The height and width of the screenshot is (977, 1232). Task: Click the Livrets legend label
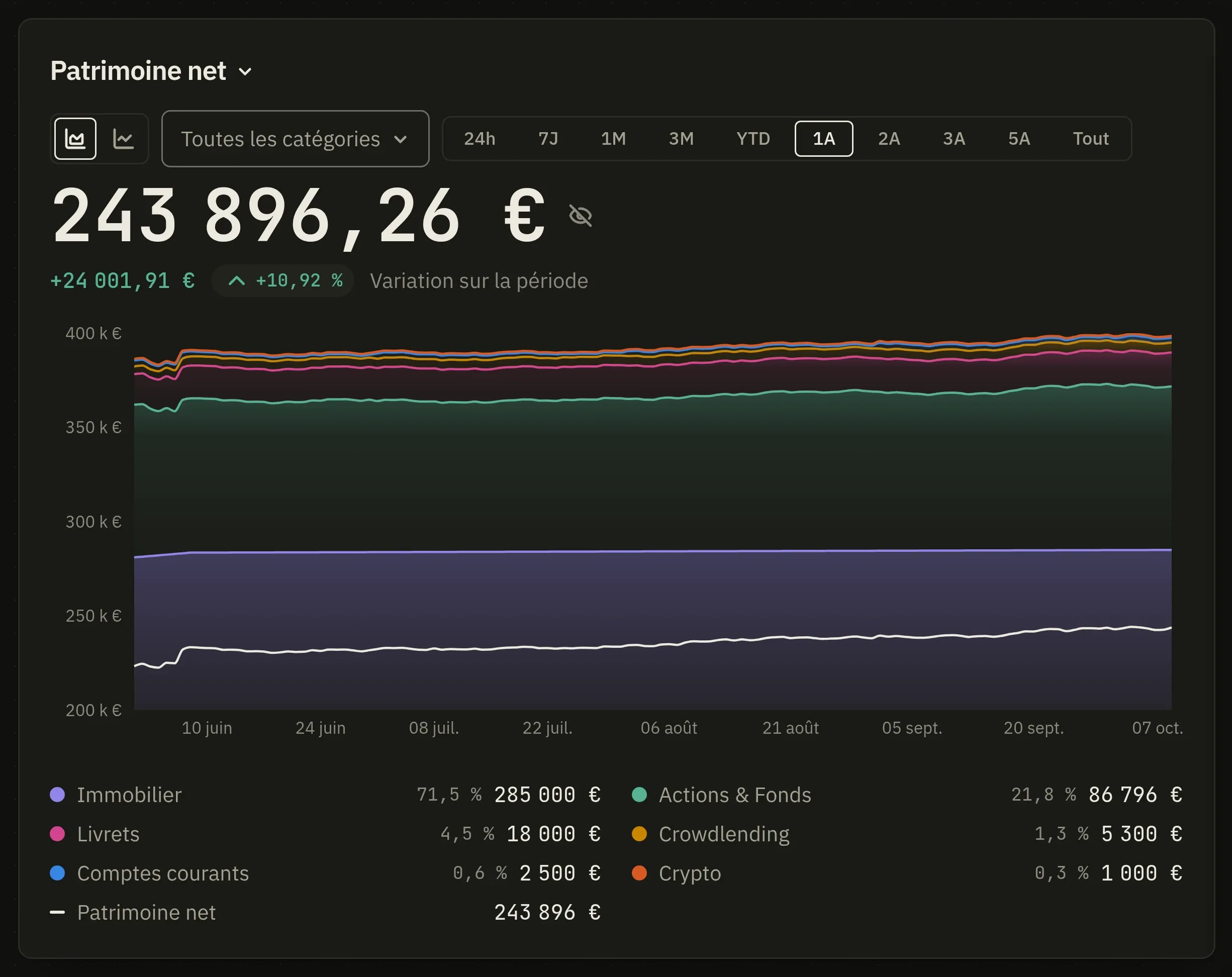(x=108, y=834)
